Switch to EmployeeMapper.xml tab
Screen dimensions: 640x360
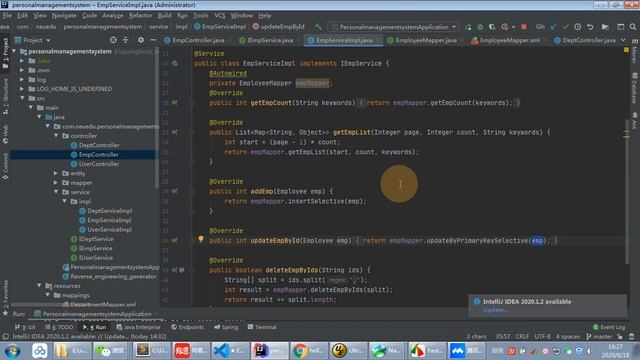(505, 40)
